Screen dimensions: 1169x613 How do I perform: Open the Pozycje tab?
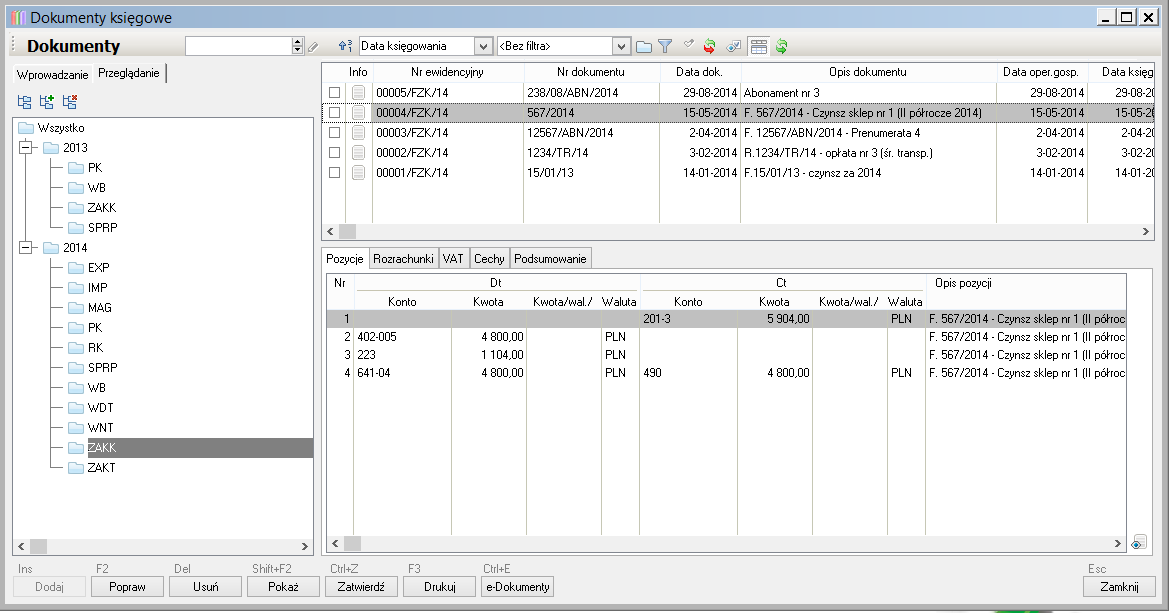point(344,259)
